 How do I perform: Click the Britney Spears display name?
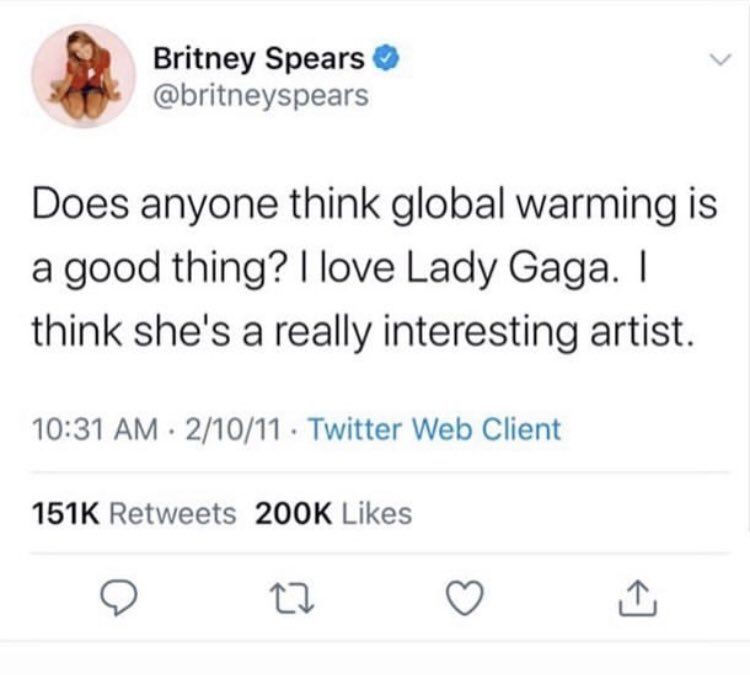[x=259, y=59]
